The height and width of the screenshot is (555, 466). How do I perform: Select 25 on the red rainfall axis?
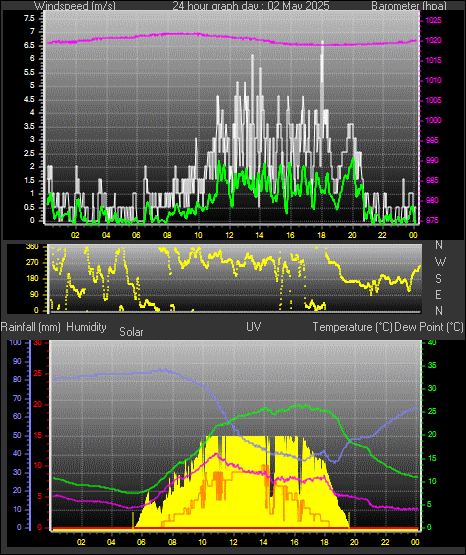tap(38, 373)
